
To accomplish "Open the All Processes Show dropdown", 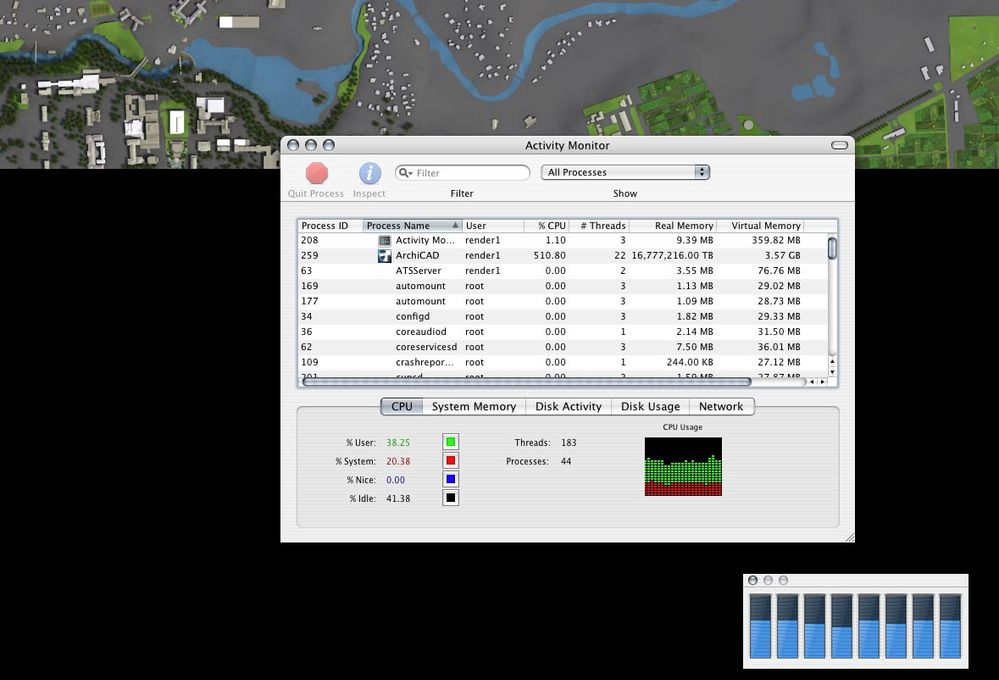I will click(625, 172).
